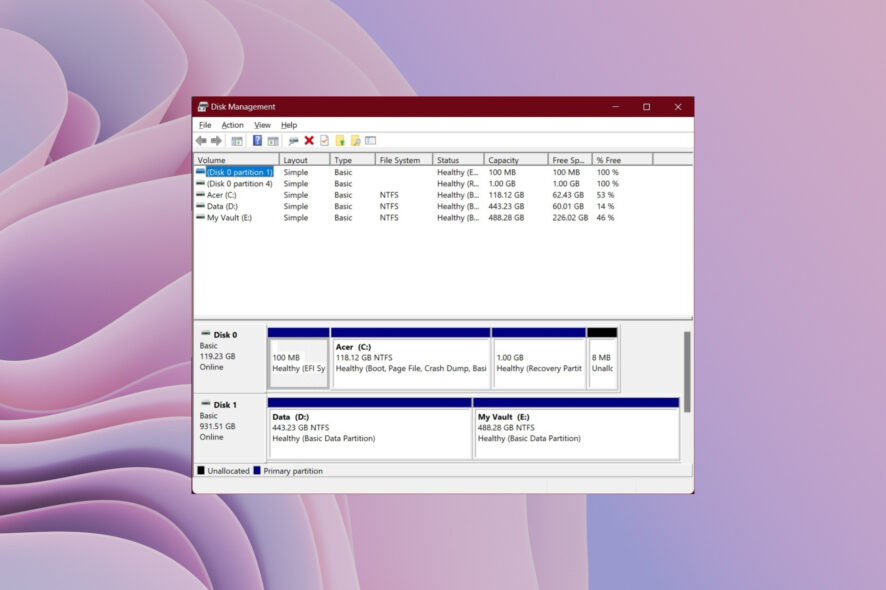Click drive icon beside Acer (C:) row

[x=201, y=195]
